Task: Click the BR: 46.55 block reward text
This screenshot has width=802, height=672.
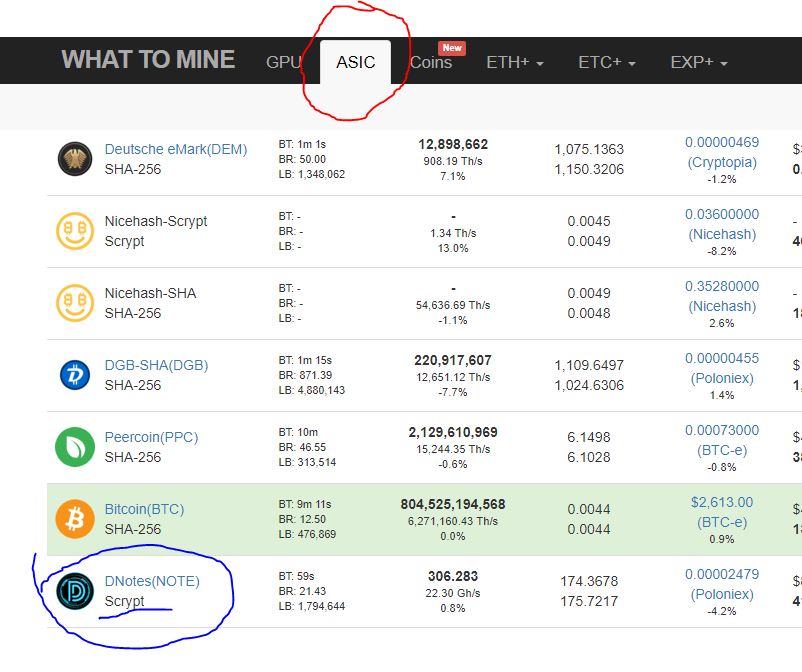Action: [302, 447]
